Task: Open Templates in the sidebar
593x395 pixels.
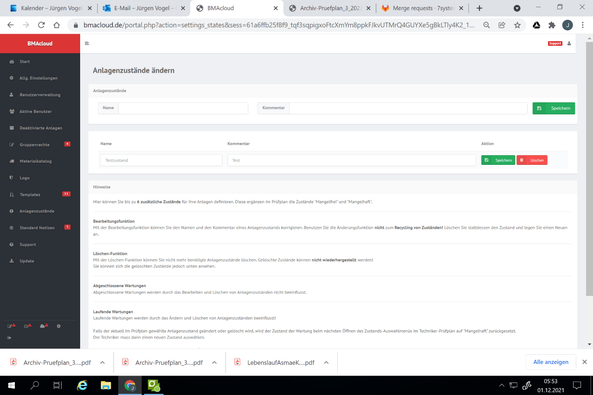Action: 30,194
